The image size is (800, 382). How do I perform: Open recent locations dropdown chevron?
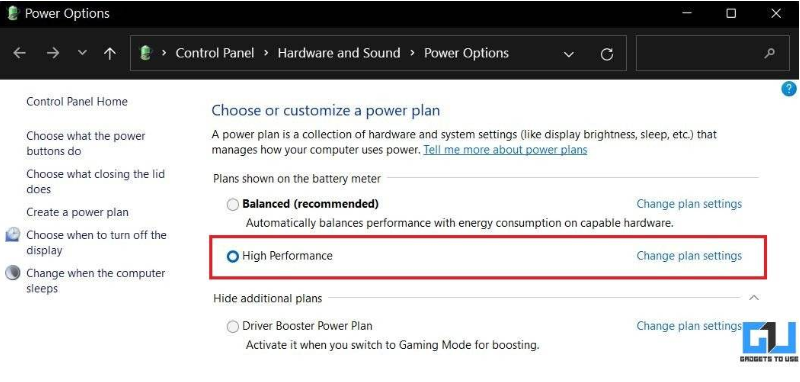point(82,53)
